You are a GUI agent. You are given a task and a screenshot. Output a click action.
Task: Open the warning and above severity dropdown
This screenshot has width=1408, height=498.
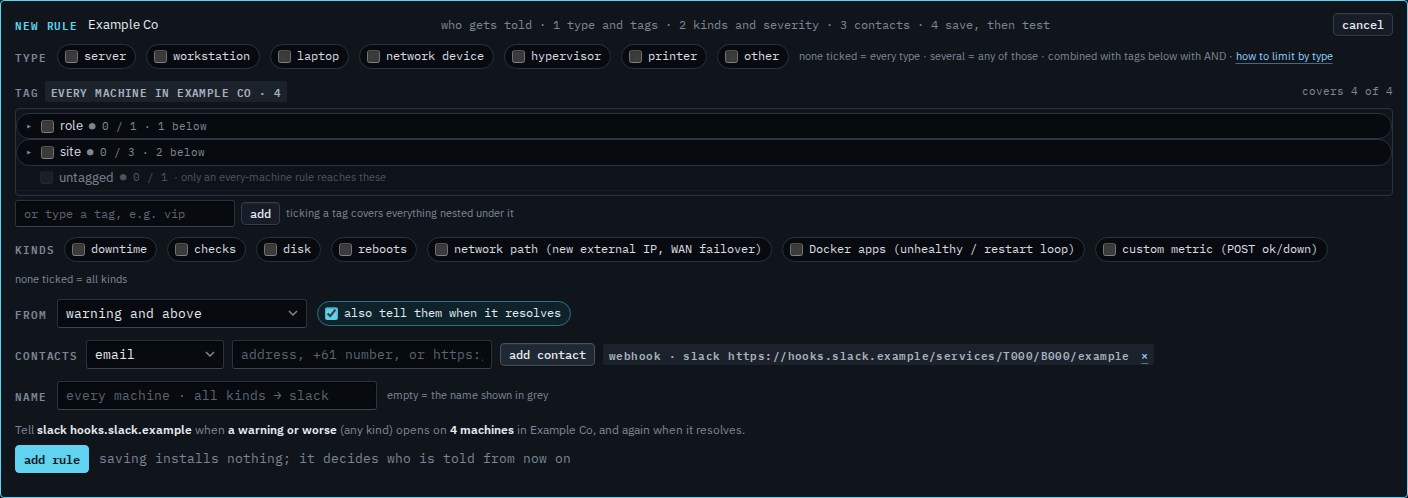tap(181, 314)
